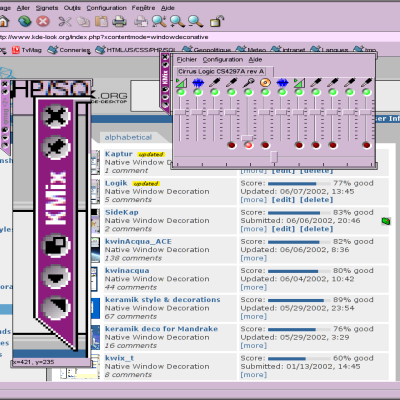The height and width of the screenshot is (400, 400).
Task: Toggle rightmost dark red record LED in KMix
Action: click(x=367, y=145)
